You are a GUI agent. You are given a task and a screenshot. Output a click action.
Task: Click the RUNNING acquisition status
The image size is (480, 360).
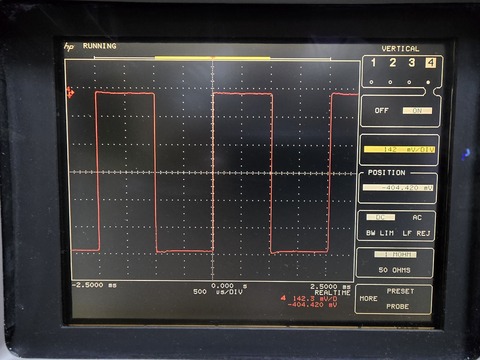(x=100, y=46)
